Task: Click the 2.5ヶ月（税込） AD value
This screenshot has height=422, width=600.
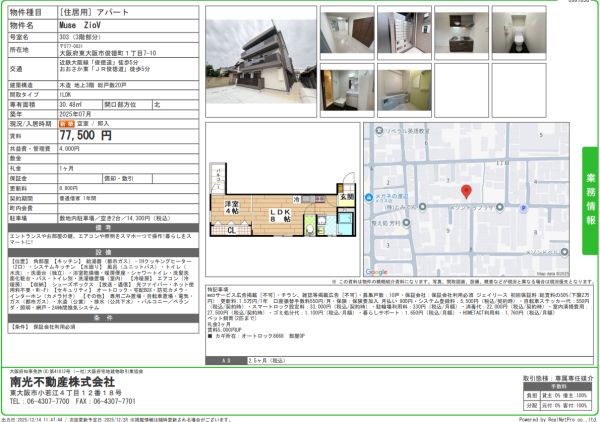Action: coord(267,360)
